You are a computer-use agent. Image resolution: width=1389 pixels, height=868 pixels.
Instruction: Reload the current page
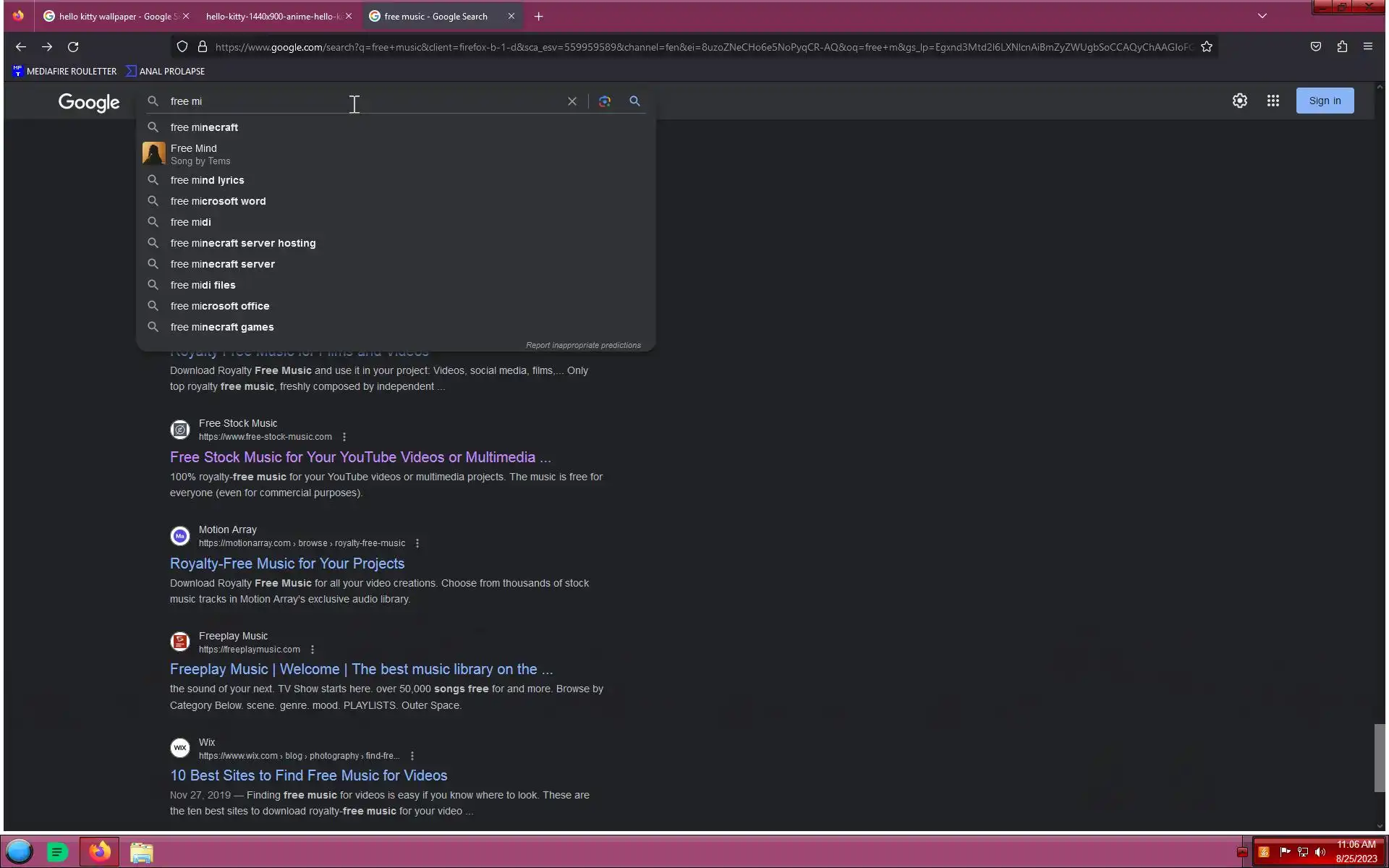point(73,47)
